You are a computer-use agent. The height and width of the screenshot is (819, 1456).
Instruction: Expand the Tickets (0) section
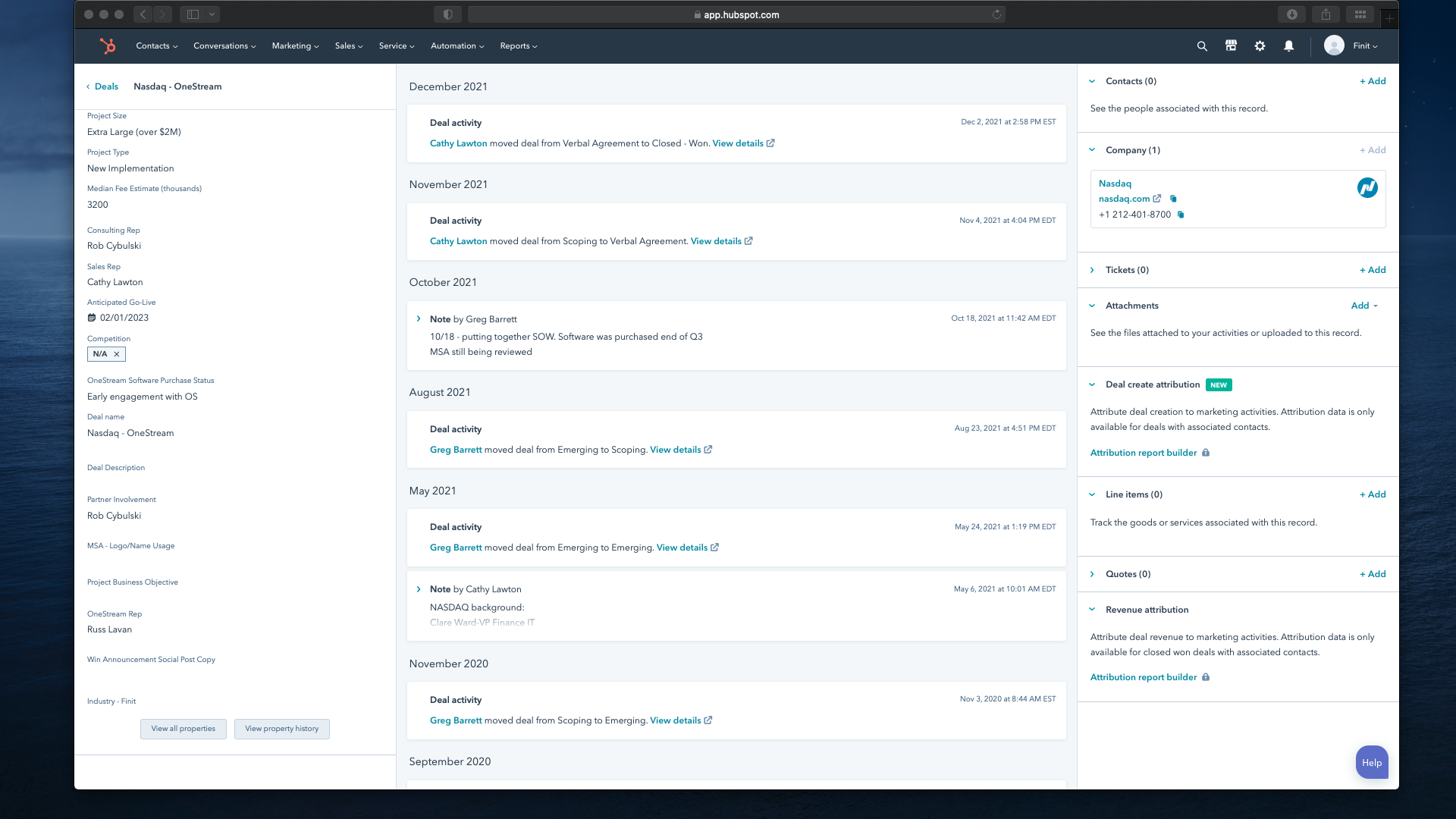click(x=1092, y=270)
